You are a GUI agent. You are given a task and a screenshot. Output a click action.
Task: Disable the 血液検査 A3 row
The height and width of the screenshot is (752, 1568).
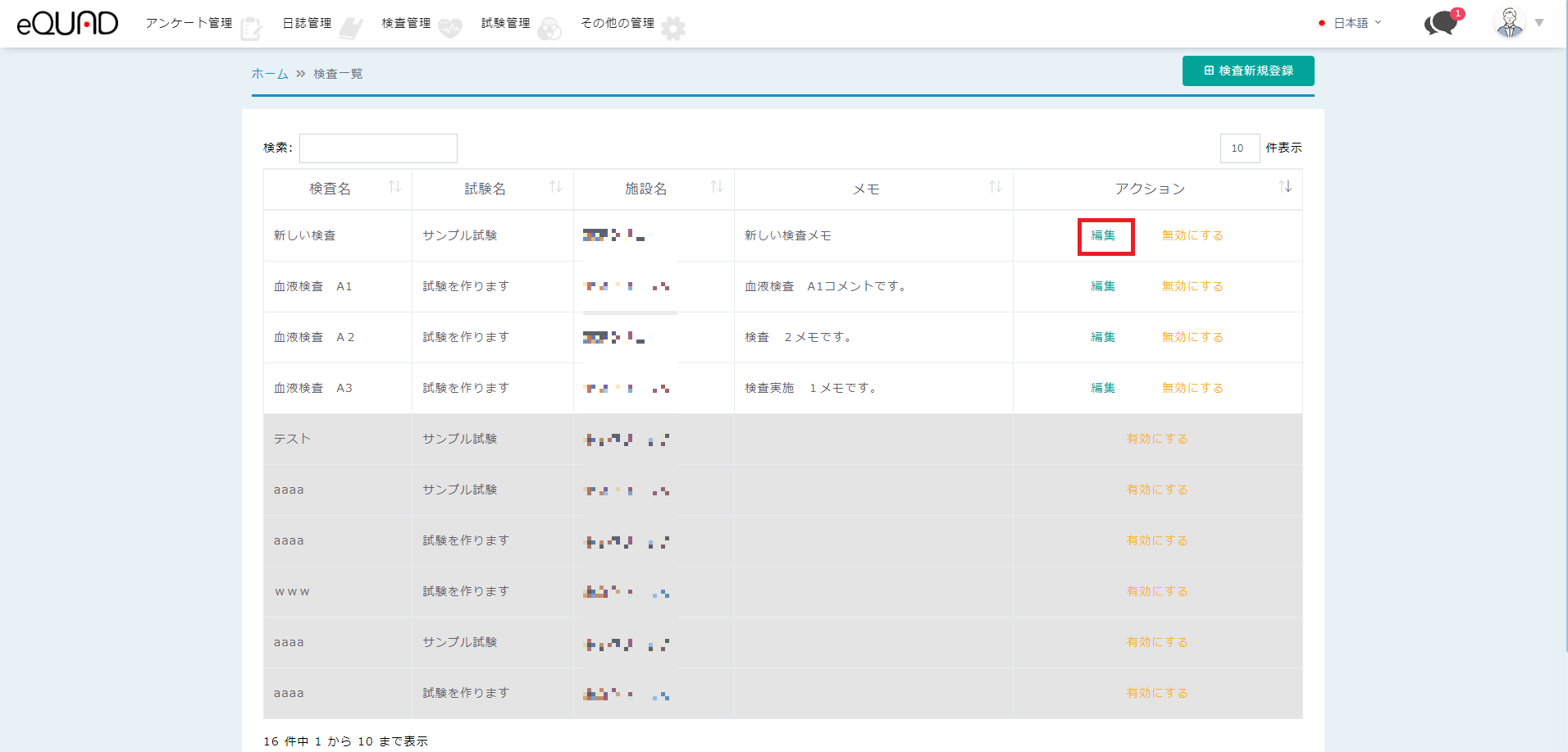(1192, 388)
